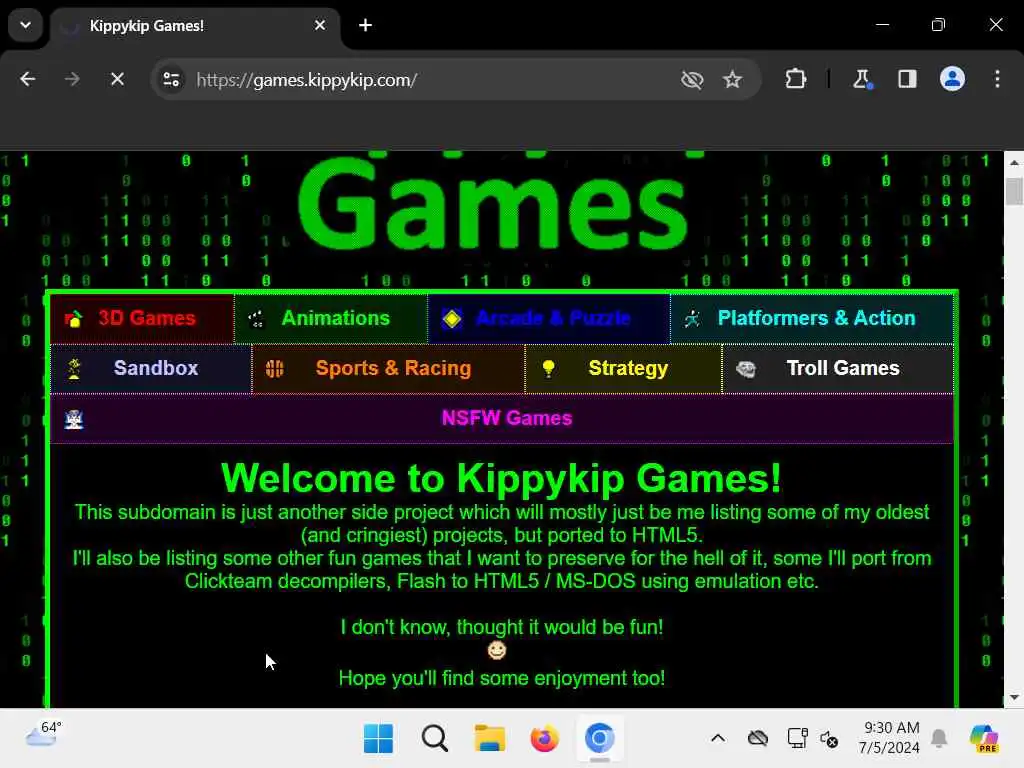This screenshot has height=768, width=1024.
Task: Open the 3D Games category
Action: (142, 319)
